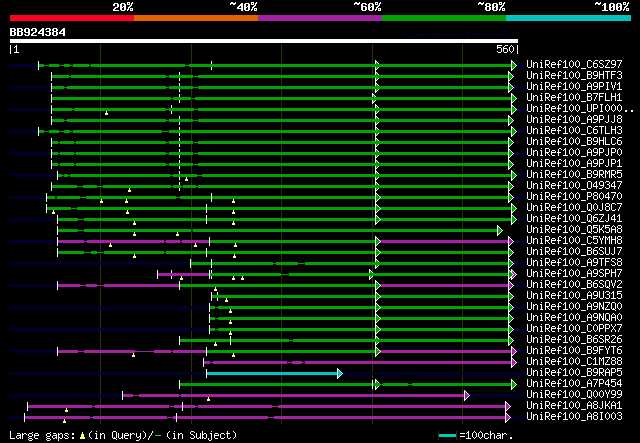Click the UniRef100_A8I003 label

574,417
